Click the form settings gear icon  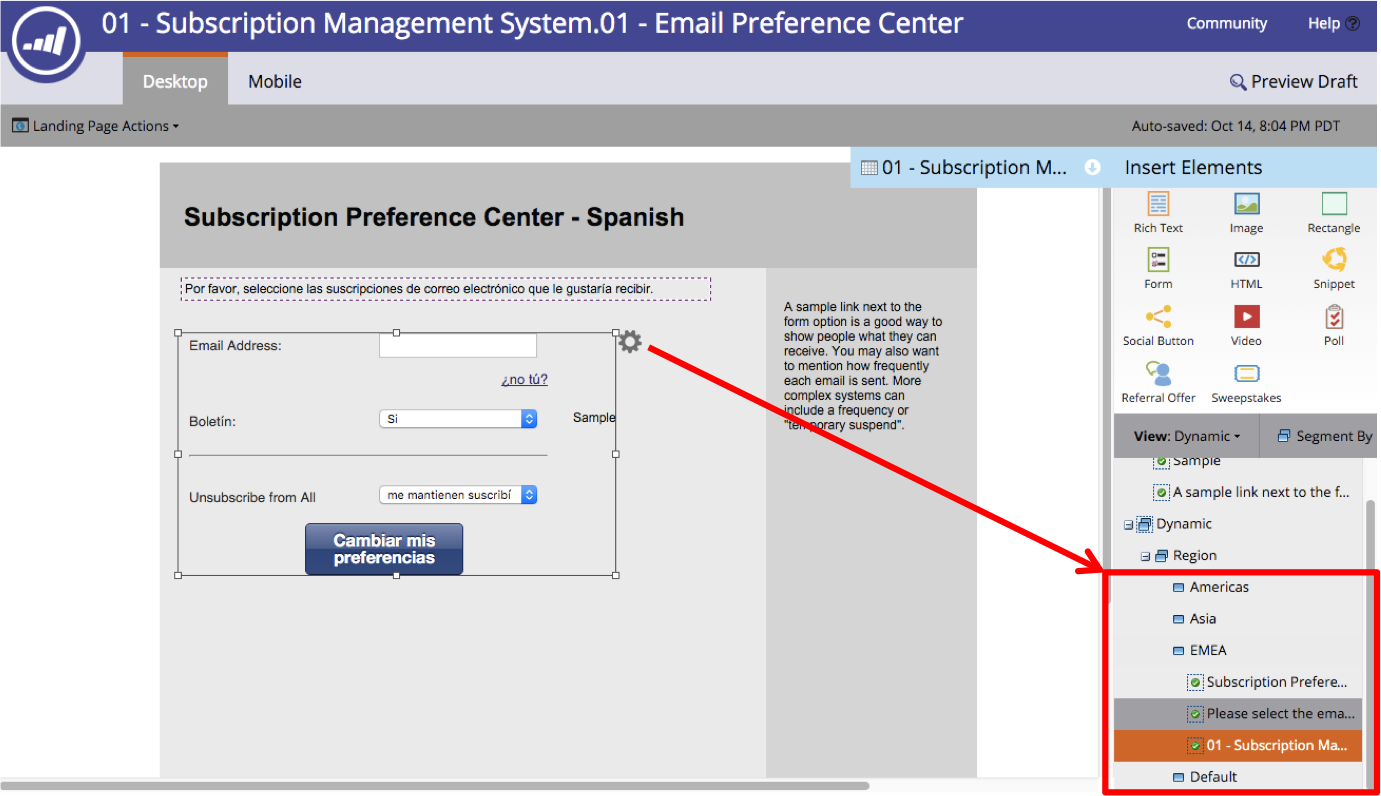click(x=629, y=342)
